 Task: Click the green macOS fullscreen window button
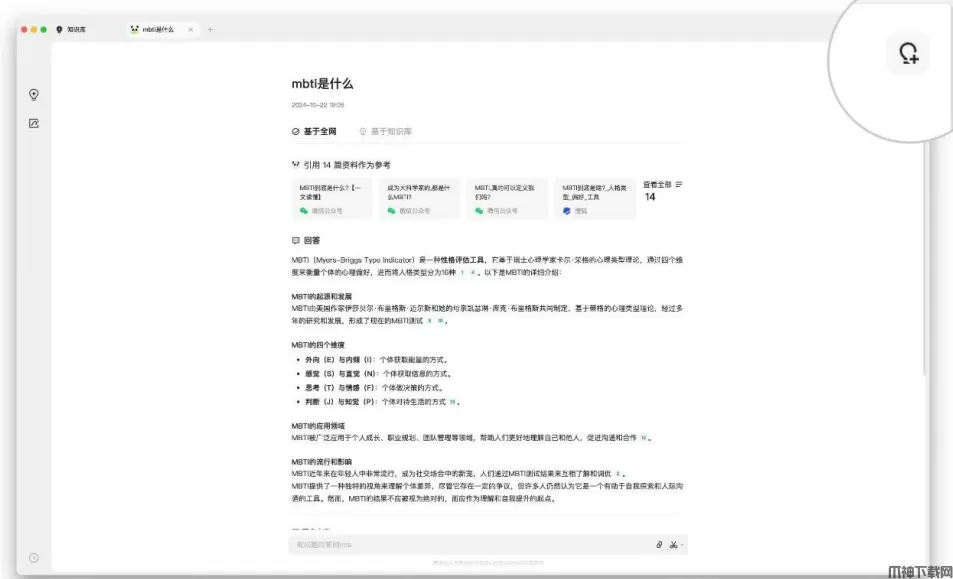click(x=44, y=29)
